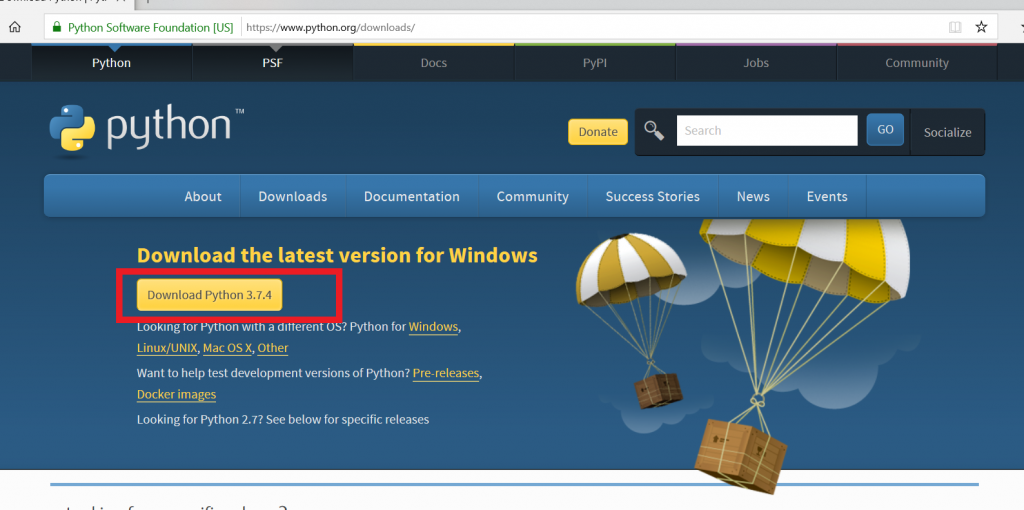This screenshot has width=1024, height=510.
Task: Click 'Looking for Python 2.7?' text
Action: (x=200, y=419)
